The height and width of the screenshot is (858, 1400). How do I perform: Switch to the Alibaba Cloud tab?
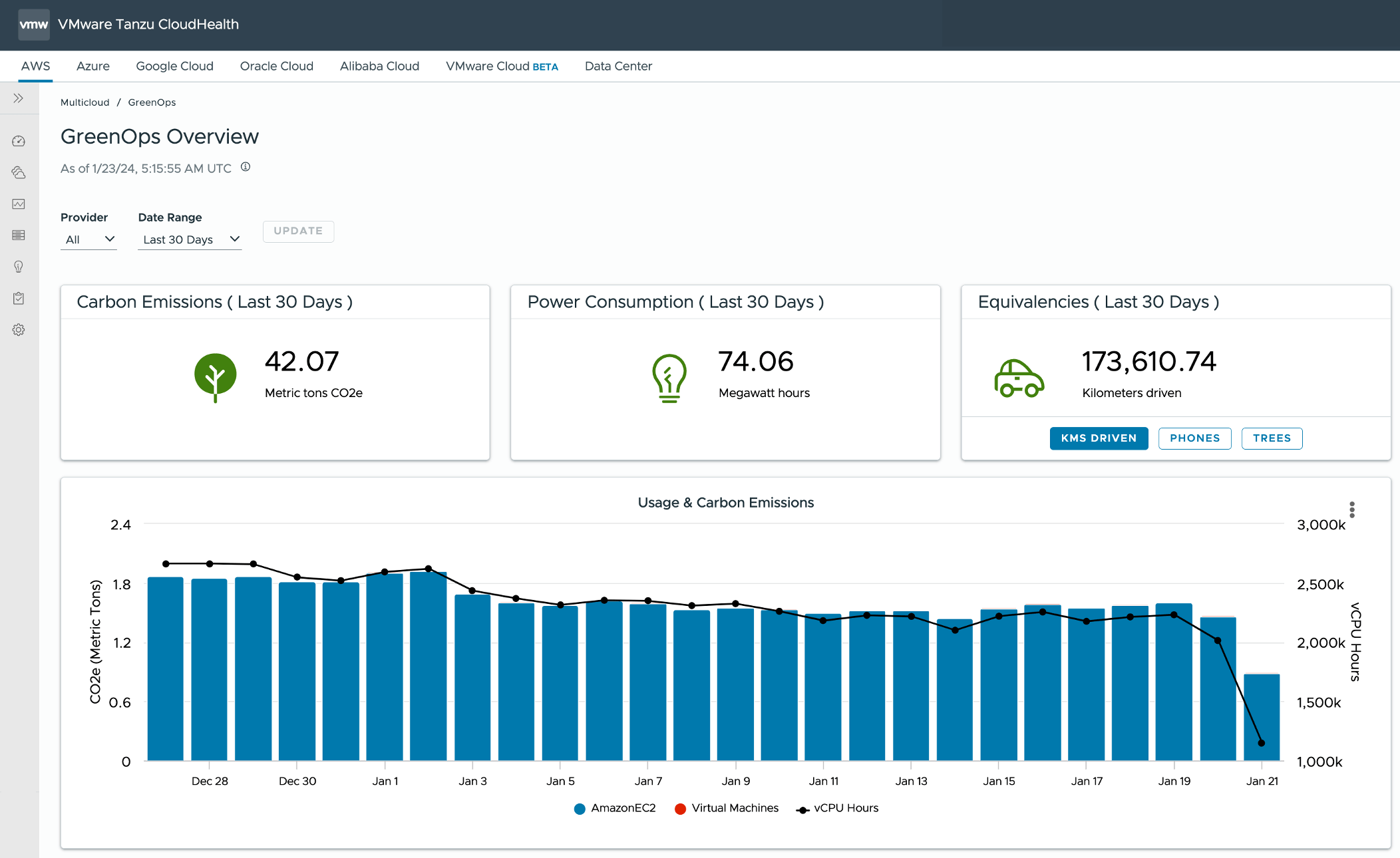coord(379,66)
